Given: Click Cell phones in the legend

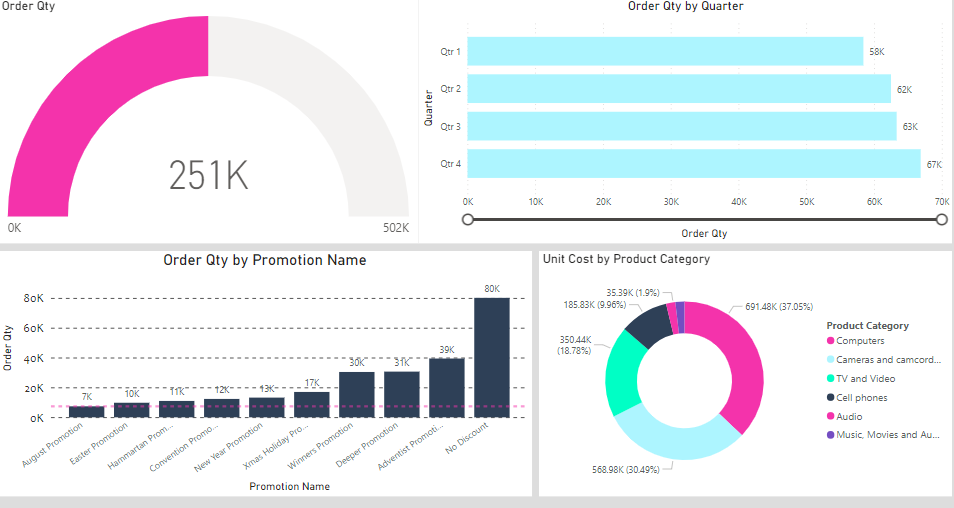Looking at the screenshot, I should (x=861, y=398).
